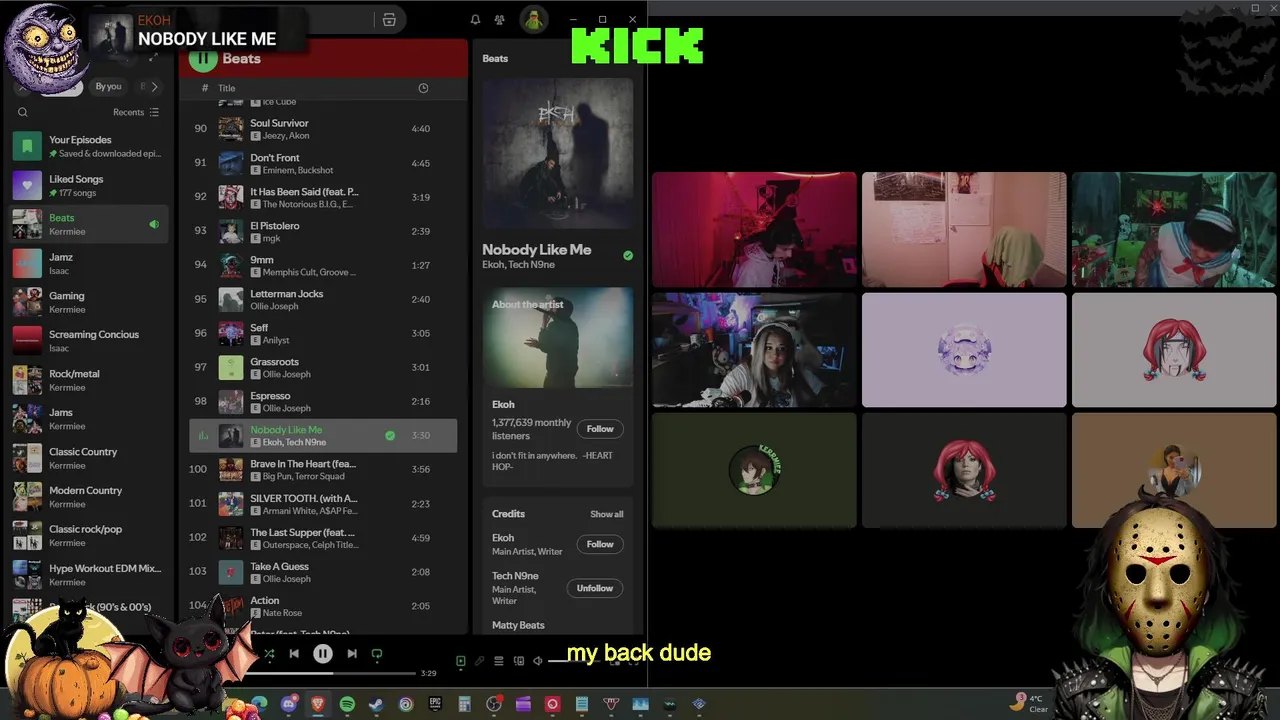Show all credits
The height and width of the screenshot is (720, 1280).
coord(606,514)
